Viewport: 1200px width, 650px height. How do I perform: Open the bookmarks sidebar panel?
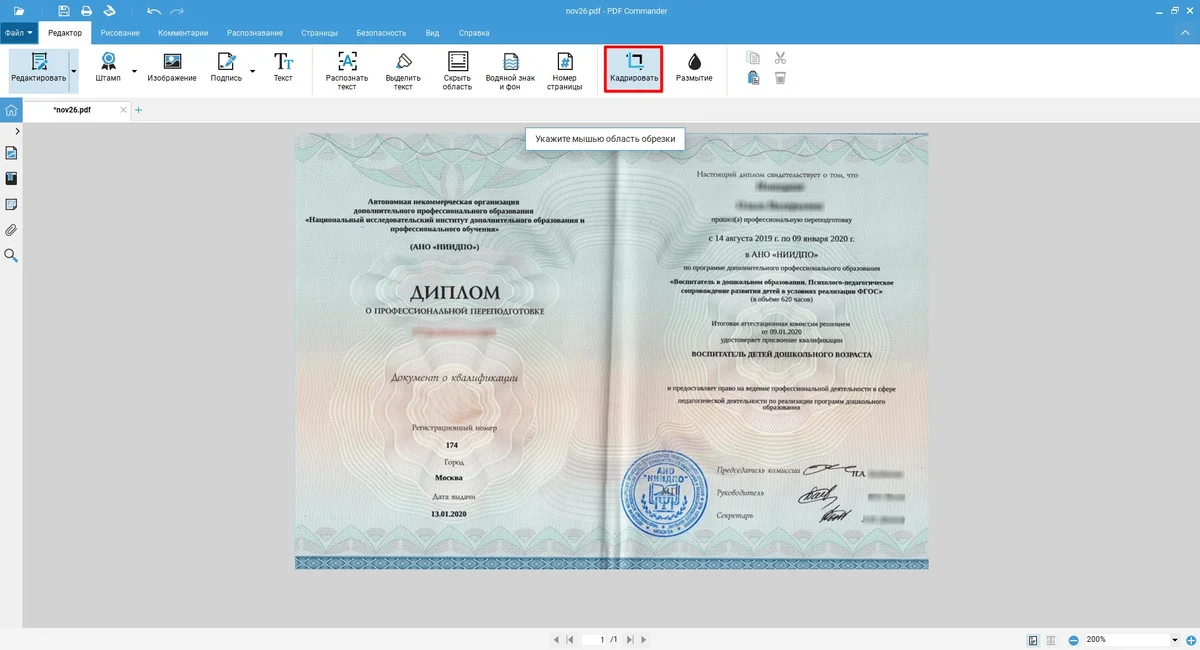(11, 179)
